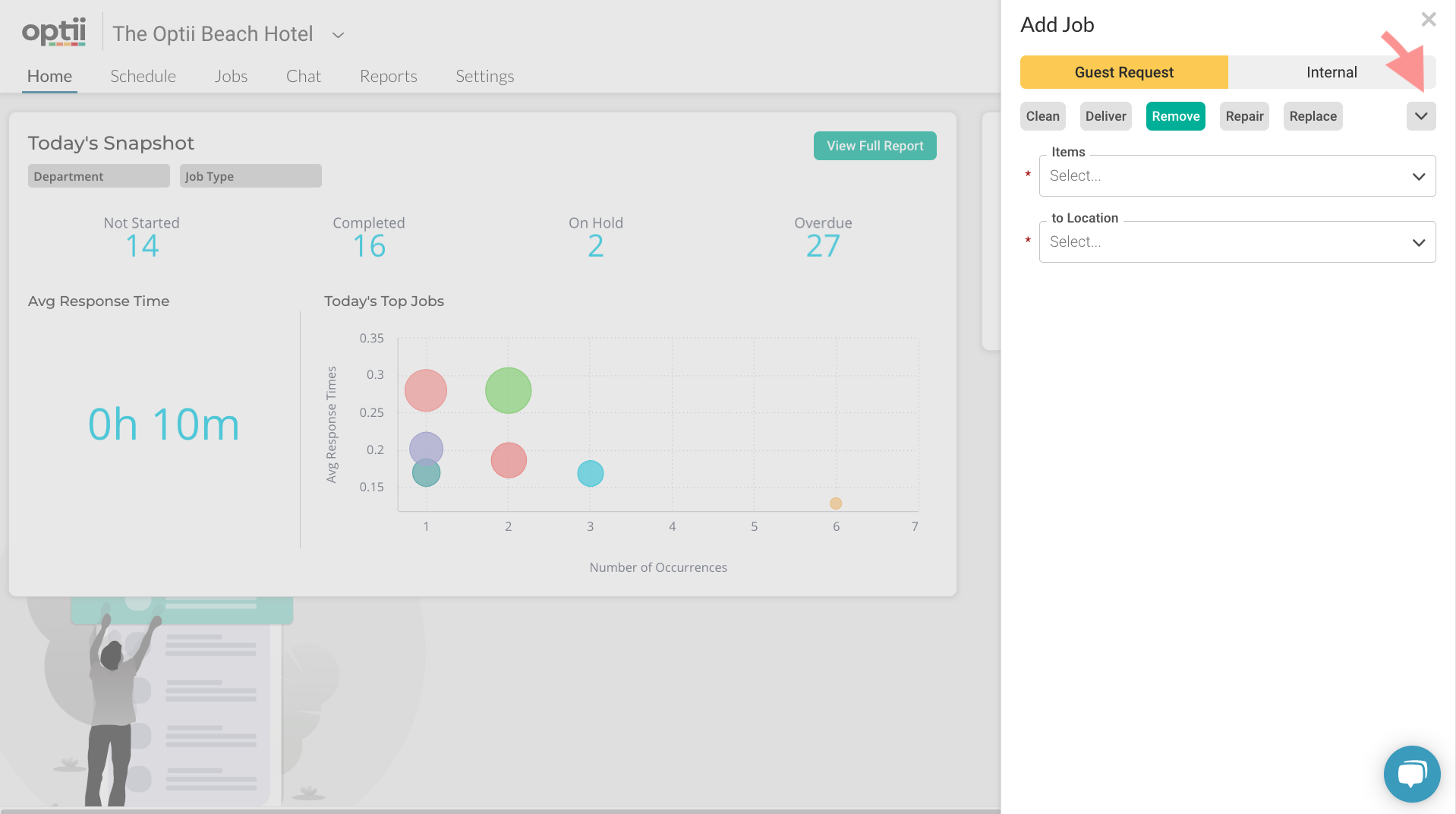Open the Jobs tab

(x=231, y=76)
